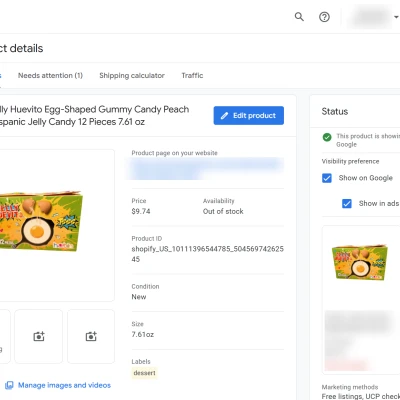Click the second add image placeholder icon
This screenshot has height=400, width=400.
click(91, 336)
